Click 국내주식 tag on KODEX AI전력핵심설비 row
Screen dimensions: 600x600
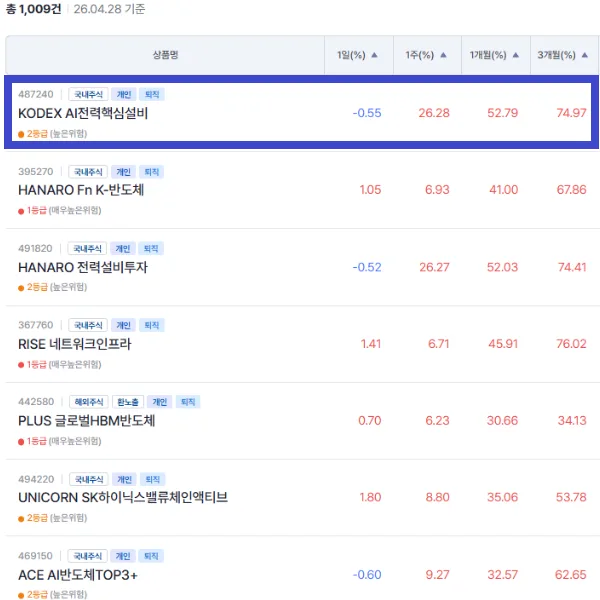88,94
